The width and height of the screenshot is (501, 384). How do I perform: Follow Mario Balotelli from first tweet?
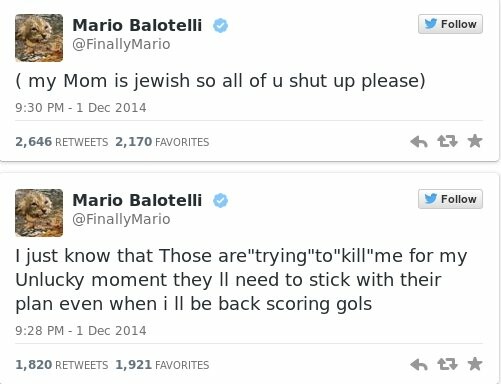[450, 24]
